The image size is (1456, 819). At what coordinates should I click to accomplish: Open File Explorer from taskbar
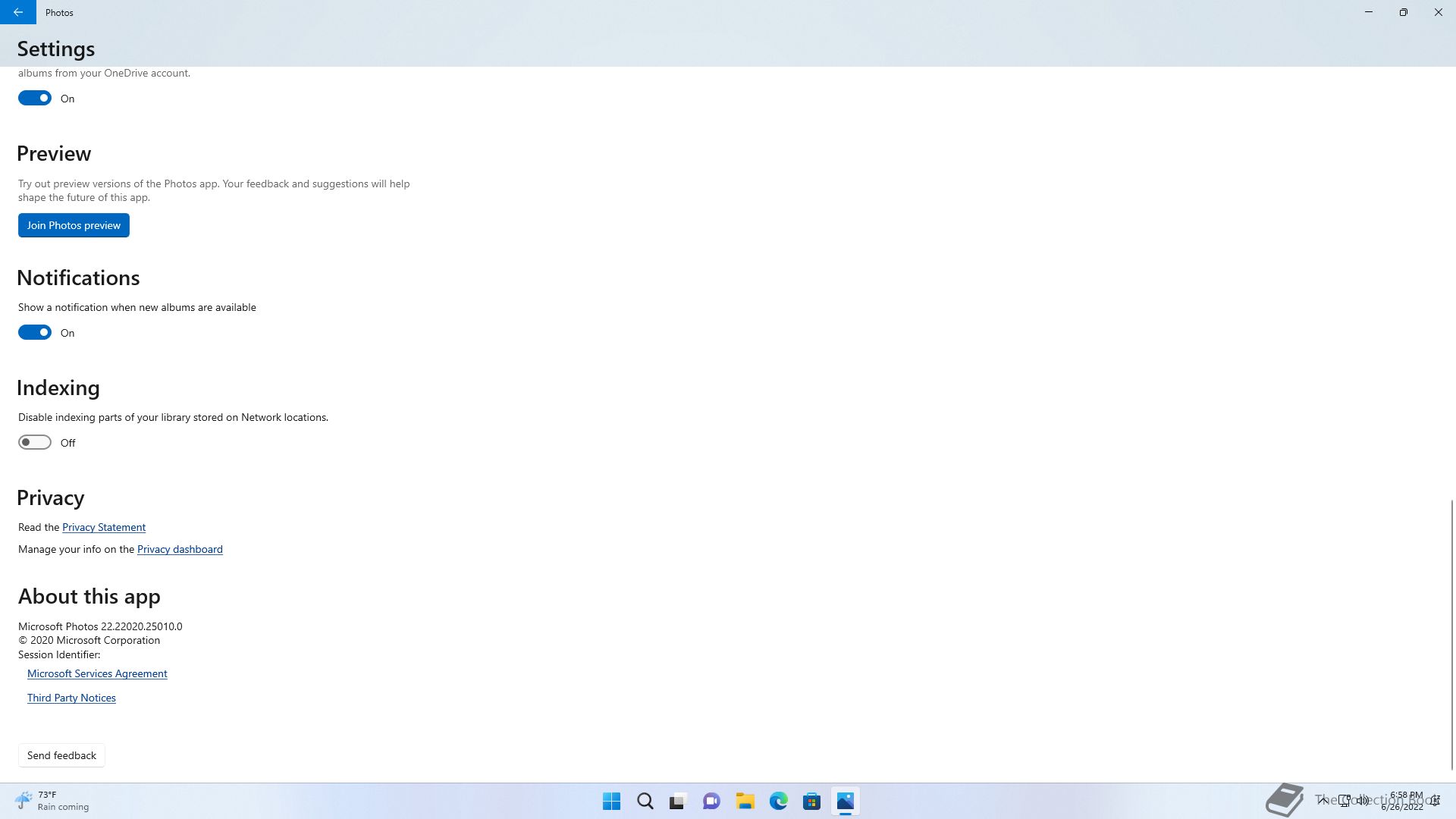click(745, 801)
